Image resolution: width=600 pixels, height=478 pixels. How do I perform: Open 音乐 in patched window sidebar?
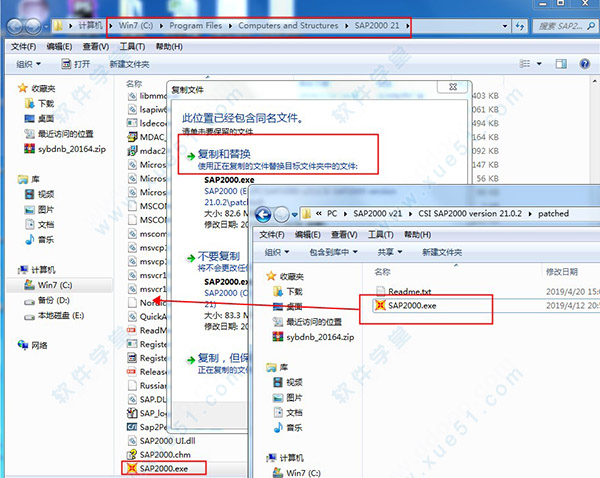coord(288,427)
